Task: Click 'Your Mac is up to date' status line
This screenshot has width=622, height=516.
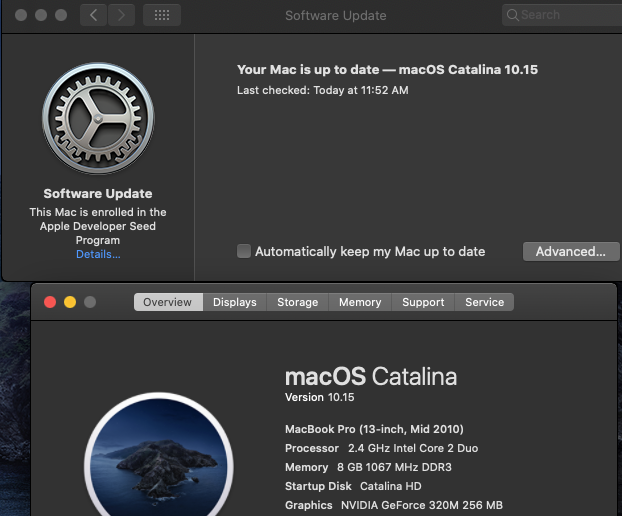Action: click(387, 70)
